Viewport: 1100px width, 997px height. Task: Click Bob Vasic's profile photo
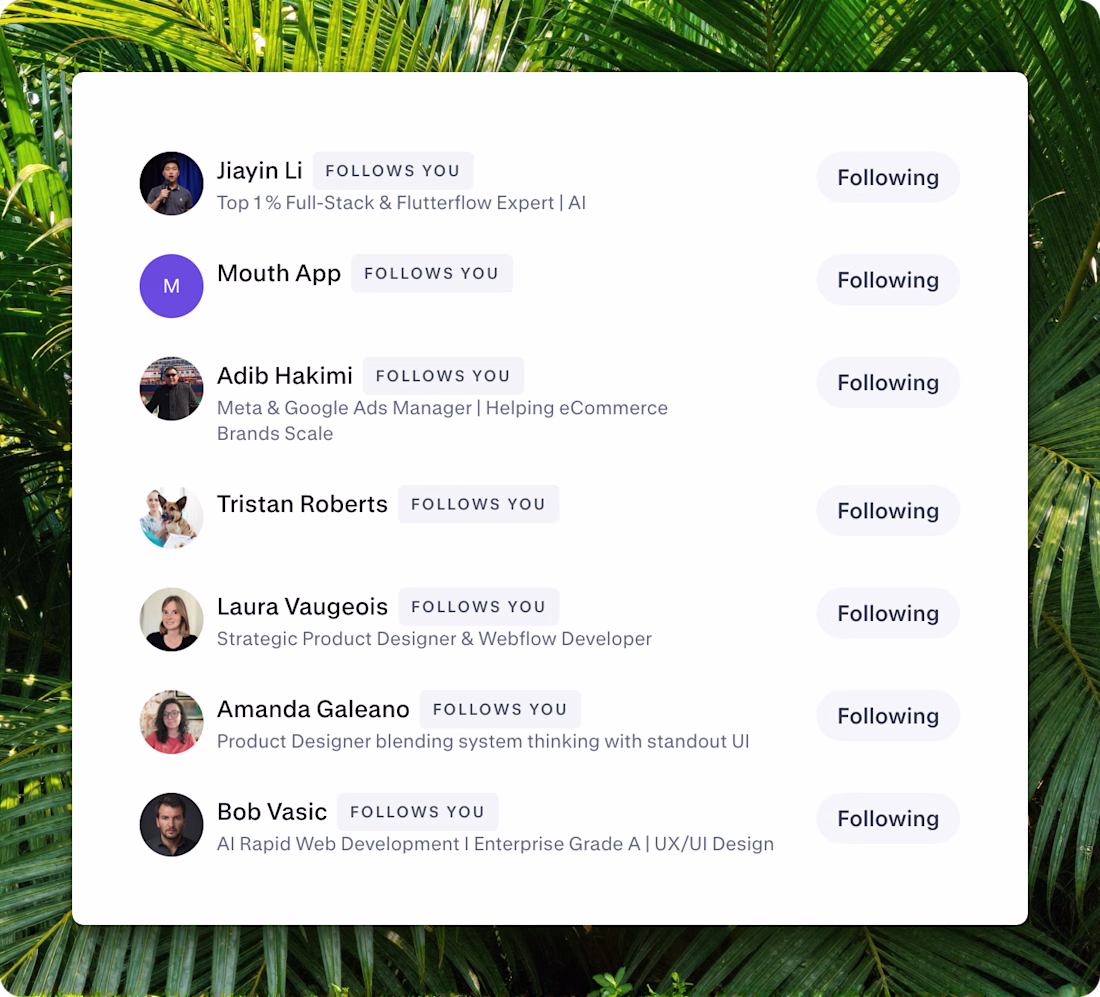coord(171,825)
